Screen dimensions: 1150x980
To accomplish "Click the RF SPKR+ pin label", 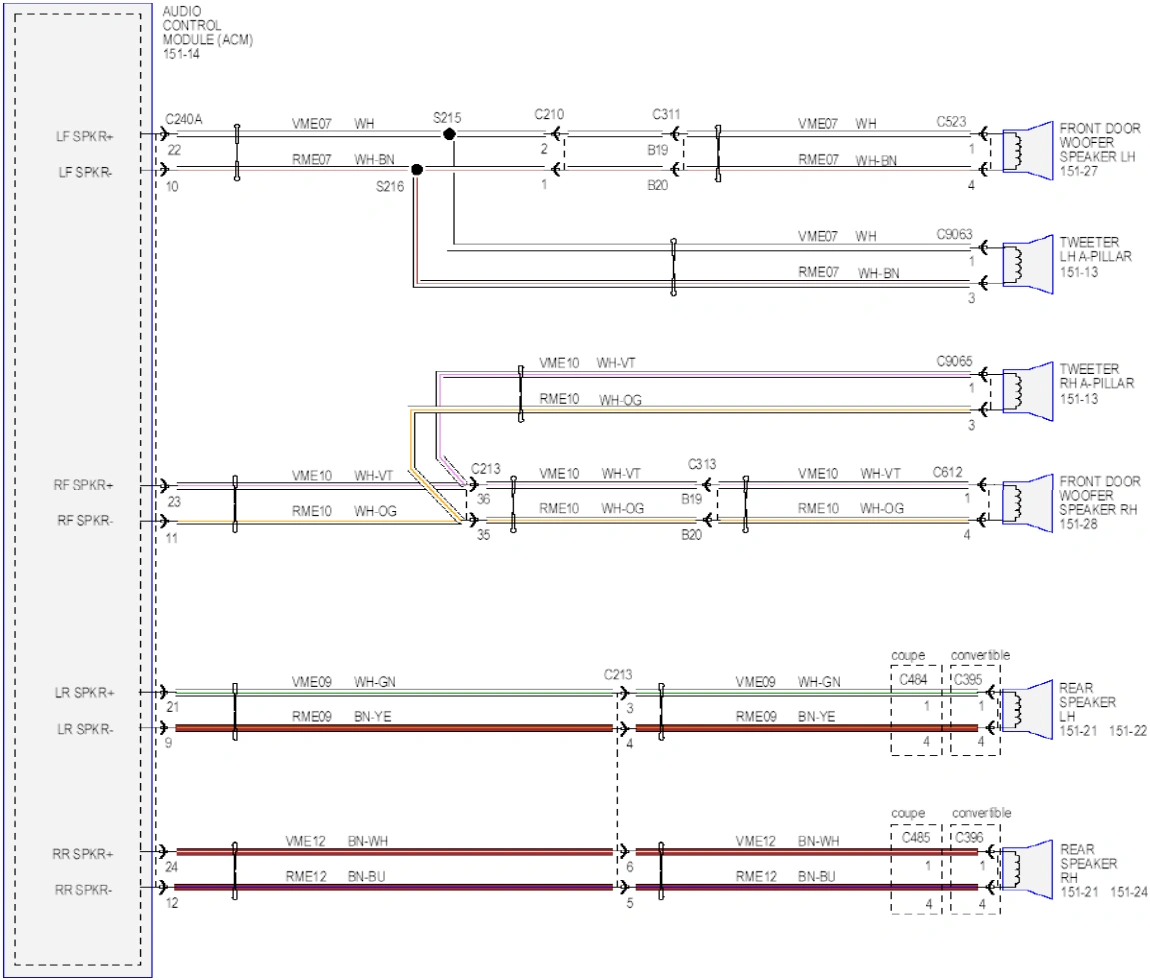I will tap(83, 485).
